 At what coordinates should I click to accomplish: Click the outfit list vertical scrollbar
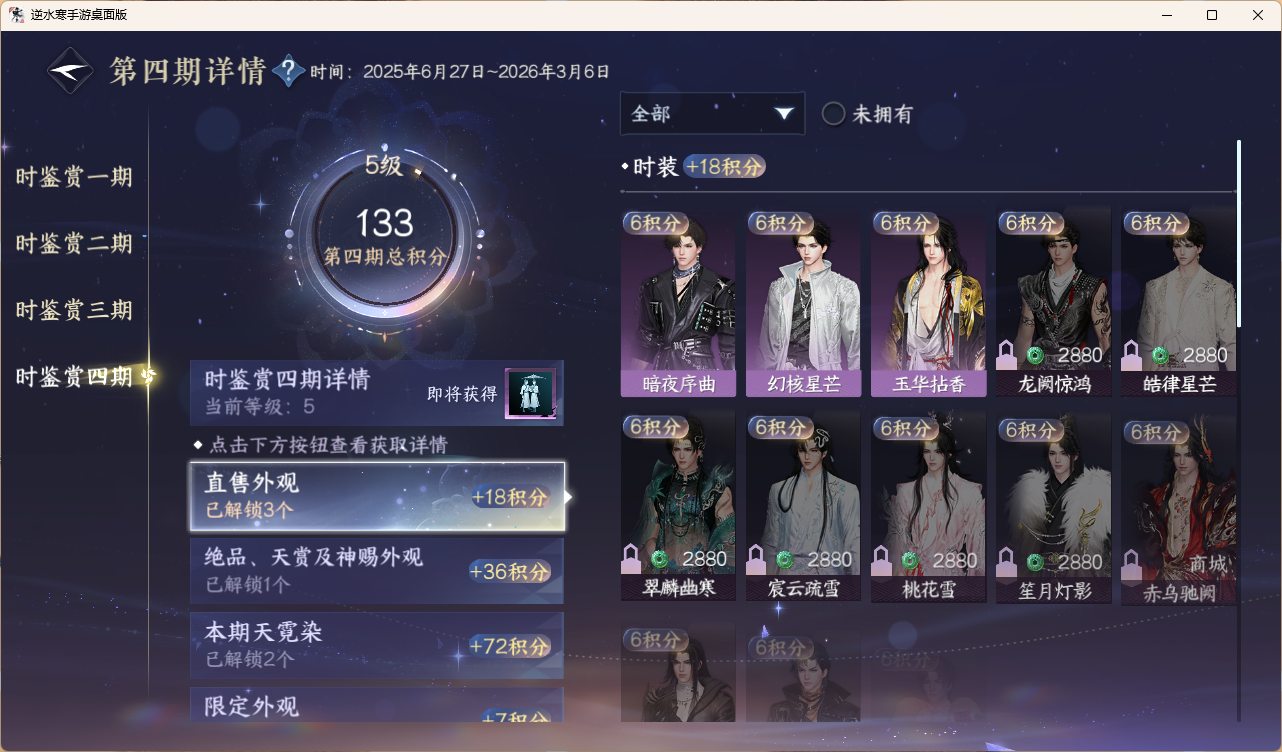click(1239, 233)
